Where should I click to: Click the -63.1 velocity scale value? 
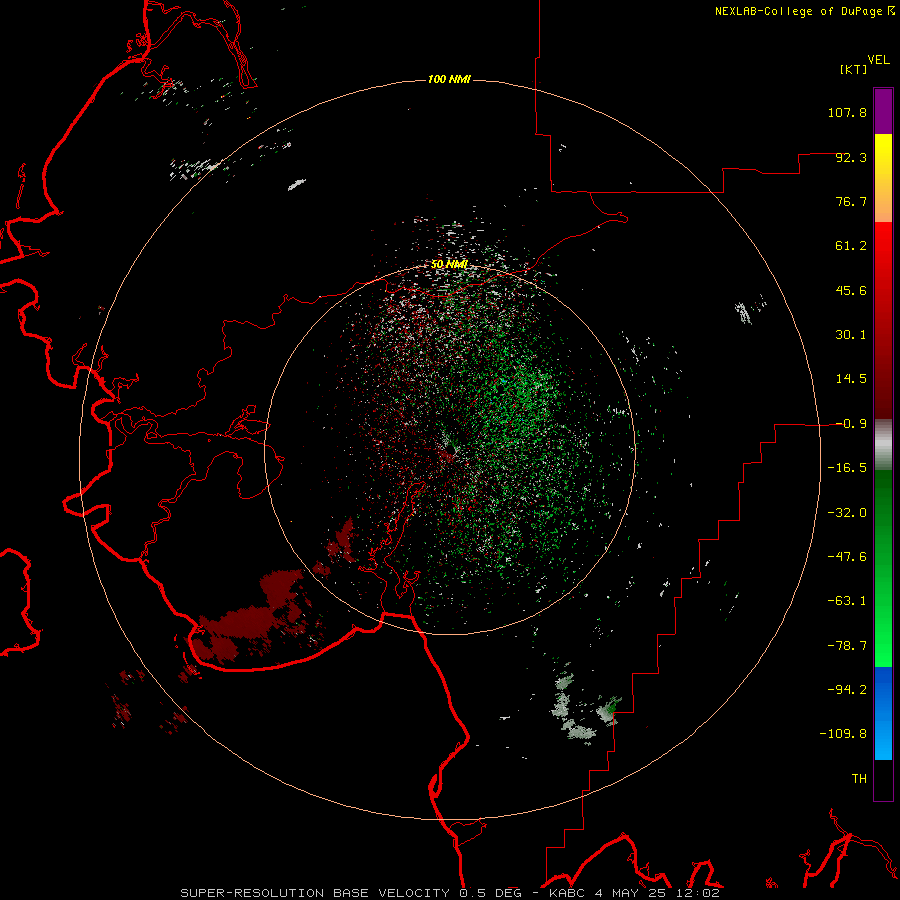point(847,601)
